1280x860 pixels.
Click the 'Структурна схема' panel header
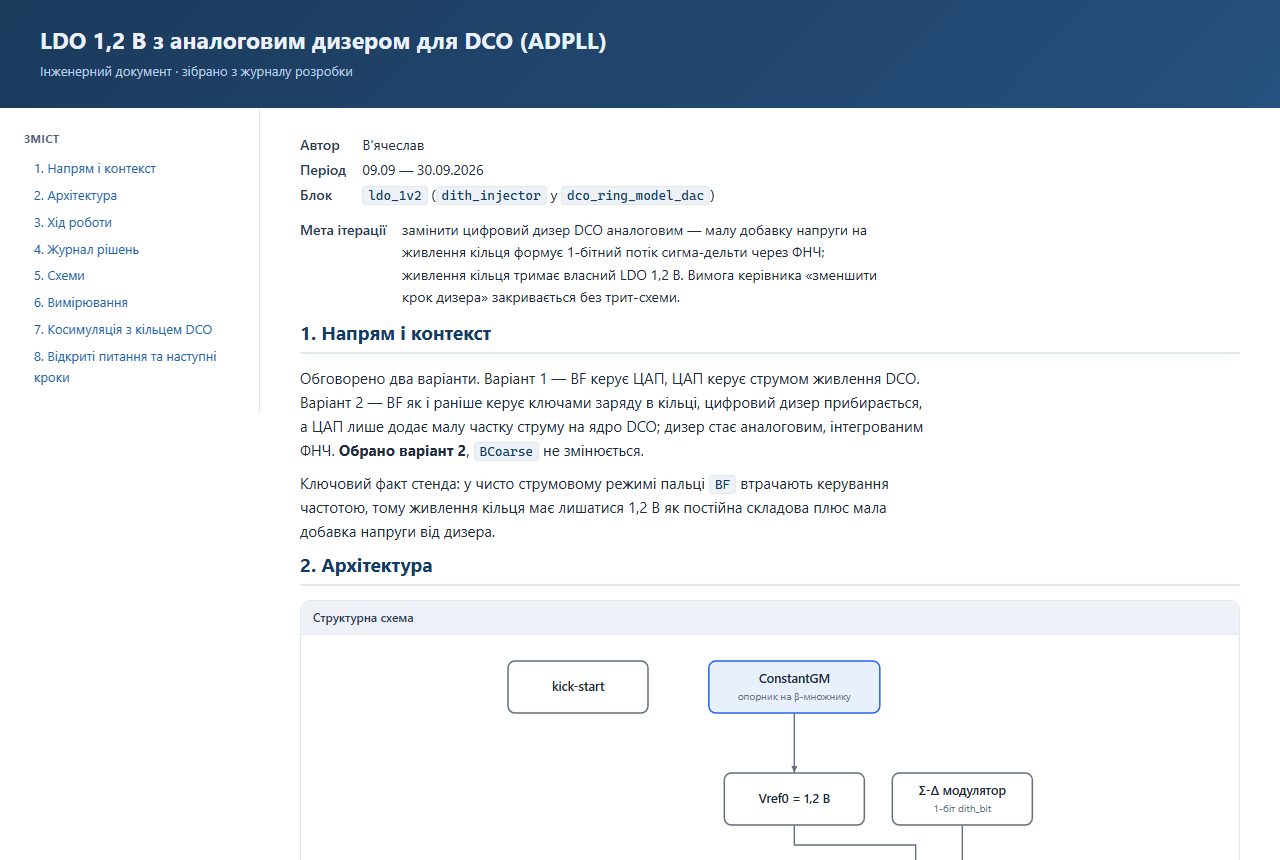click(769, 618)
